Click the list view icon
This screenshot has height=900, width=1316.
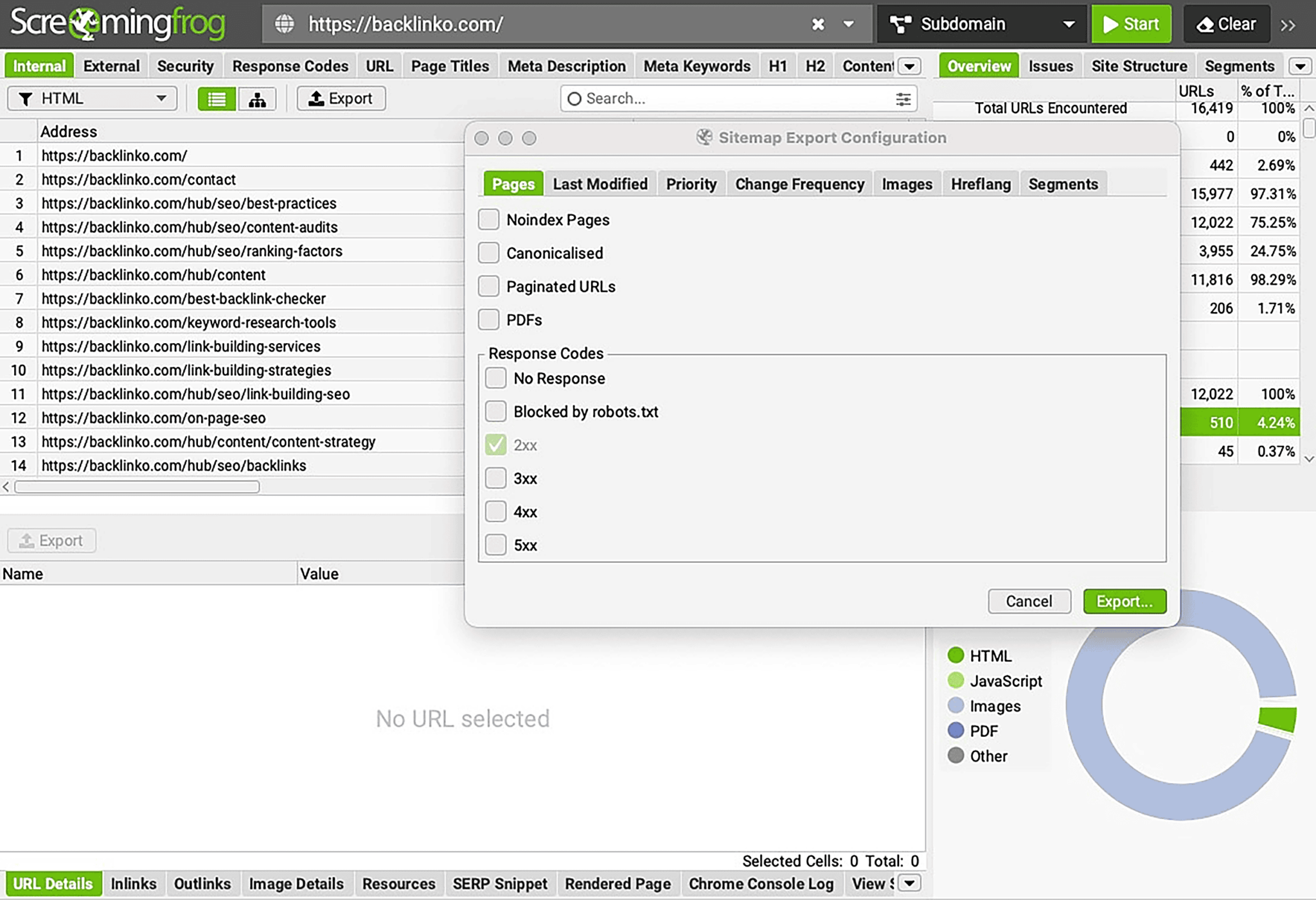click(x=216, y=99)
